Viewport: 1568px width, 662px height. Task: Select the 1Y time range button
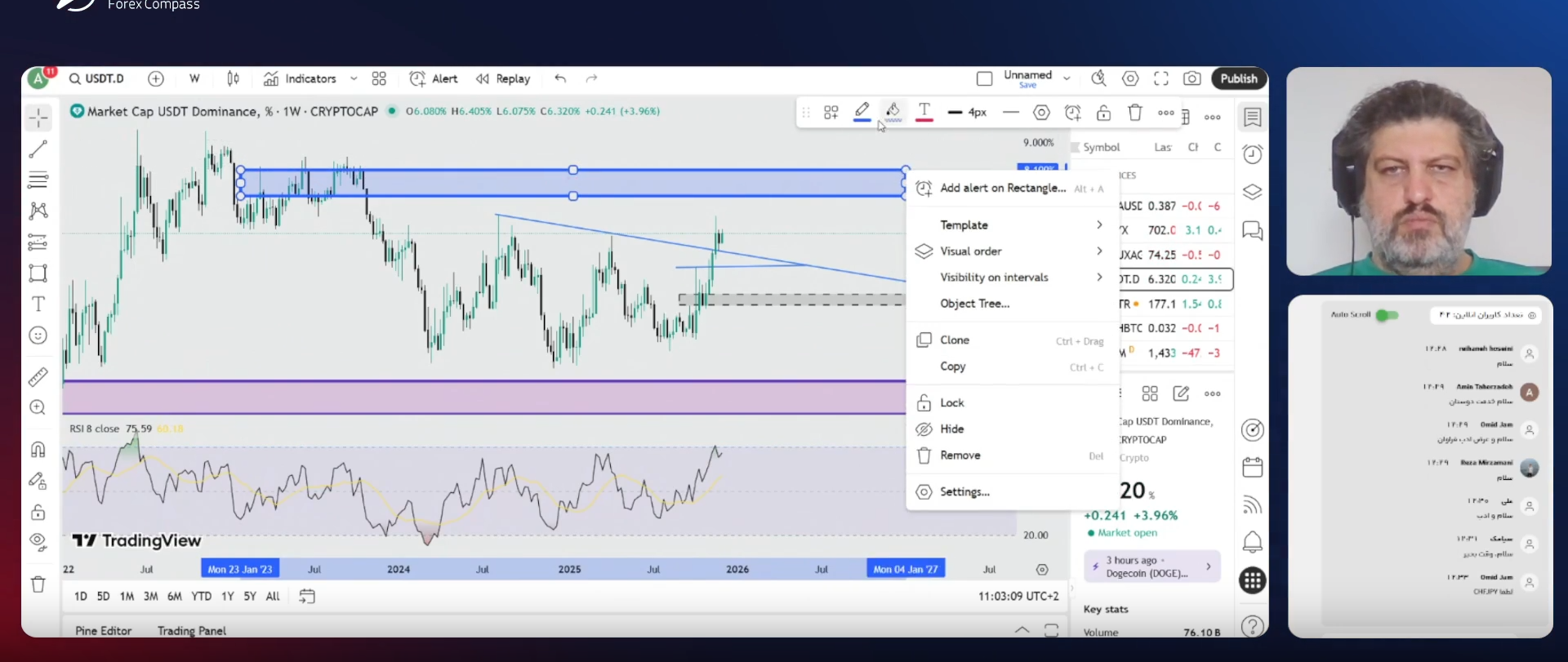227,597
